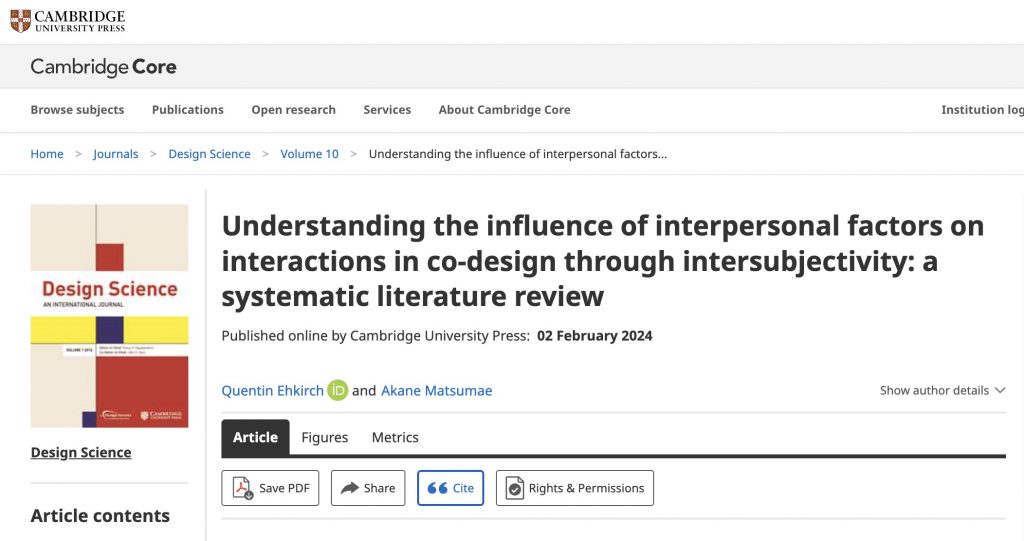Click the Journals breadcrumb link

point(116,154)
